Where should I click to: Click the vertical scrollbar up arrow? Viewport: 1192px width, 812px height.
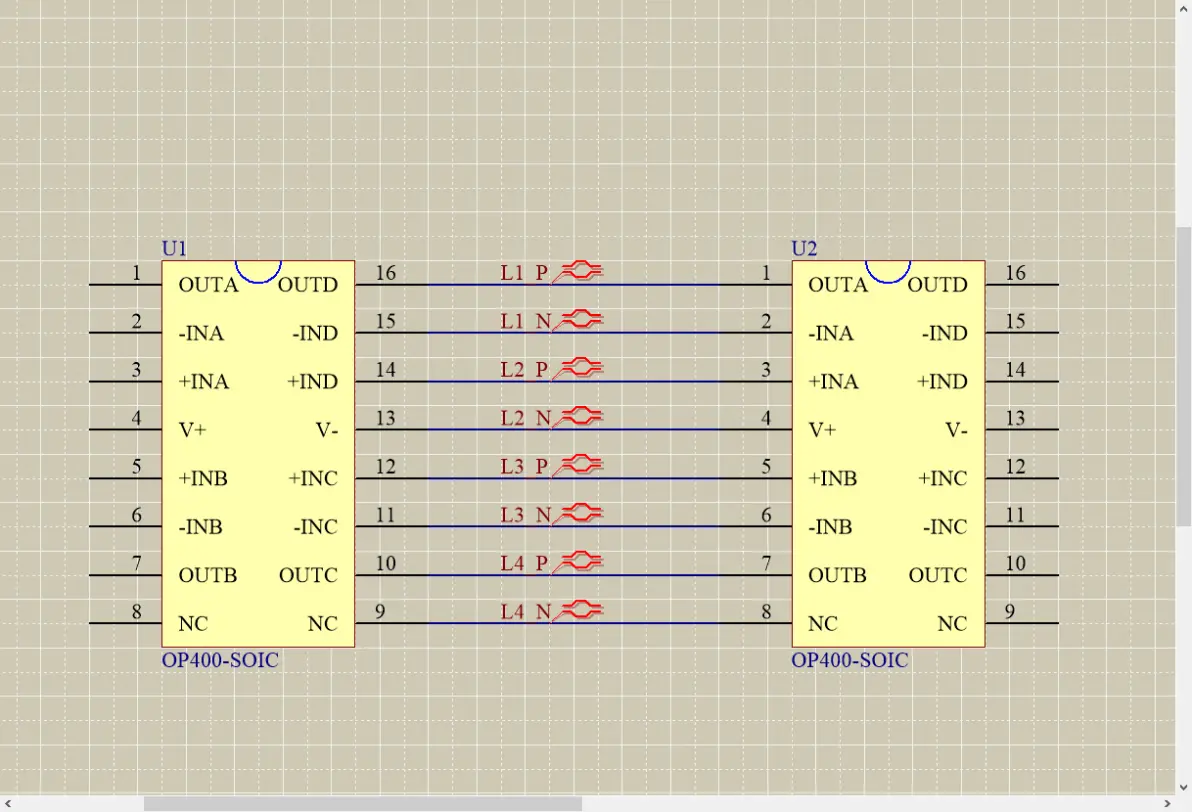[x=1184, y=8]
